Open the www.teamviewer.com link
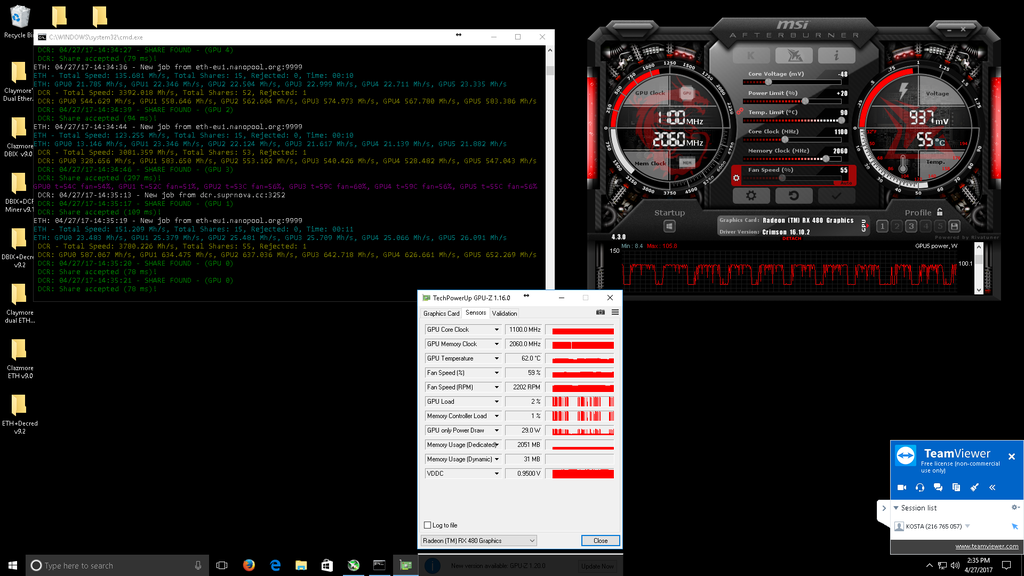Screen dimensions: 1024x576 pos(987,546)
